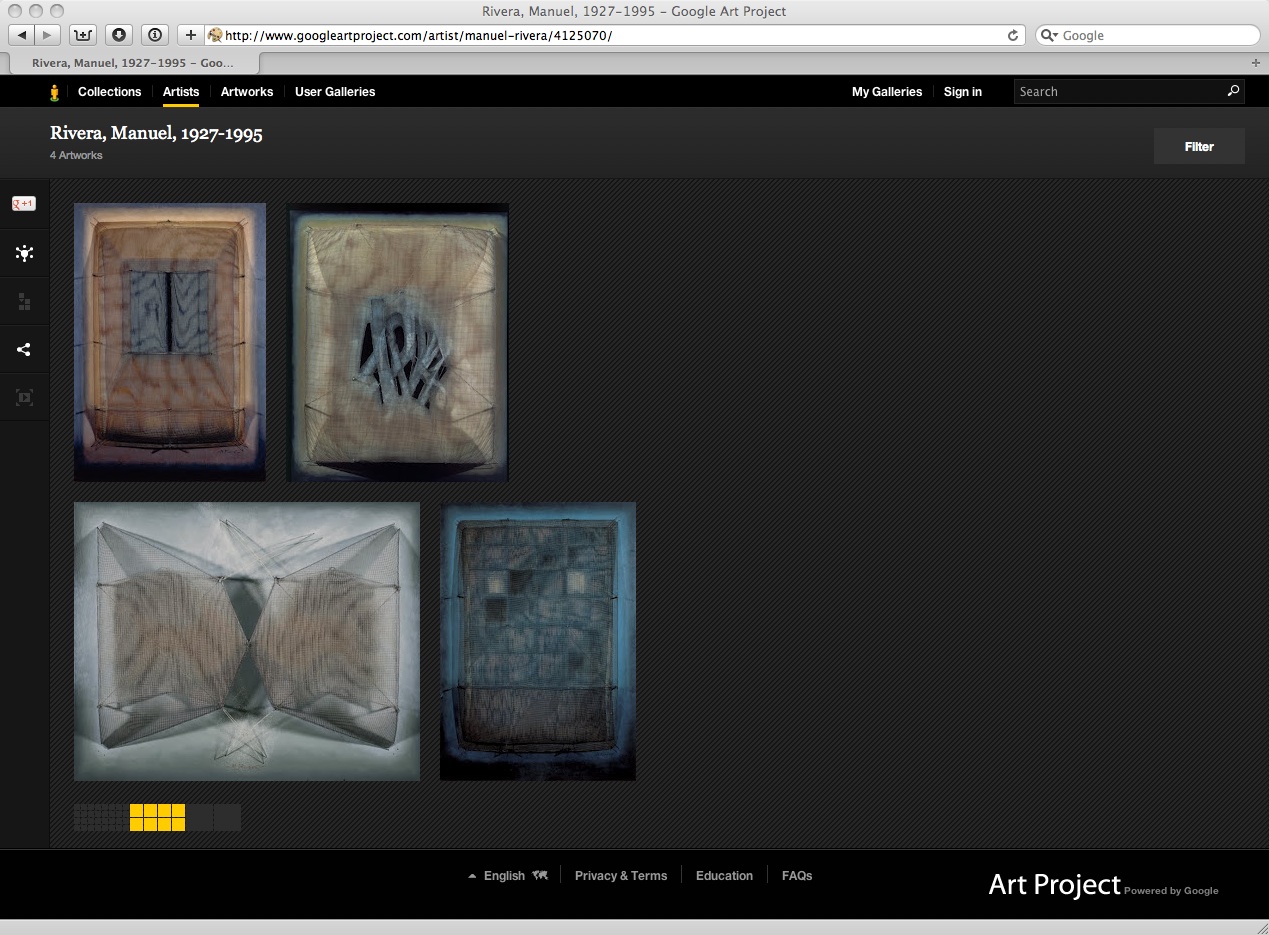Click the browser address bar
This screenshot has width=1269, height=935.
tap(613, 35)
